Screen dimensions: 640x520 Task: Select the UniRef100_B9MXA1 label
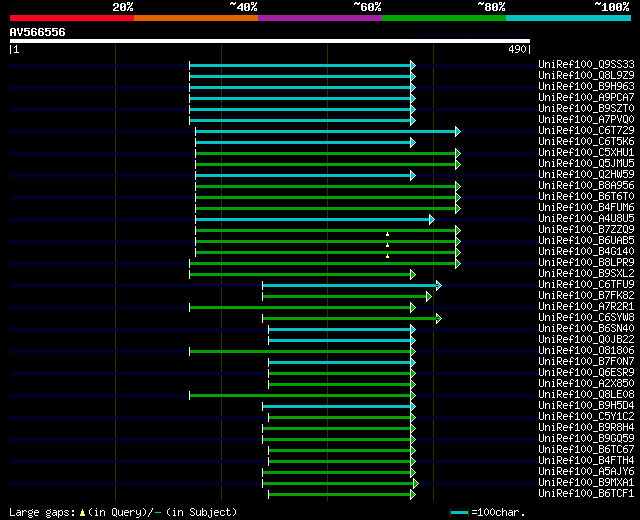pos(586,483)
